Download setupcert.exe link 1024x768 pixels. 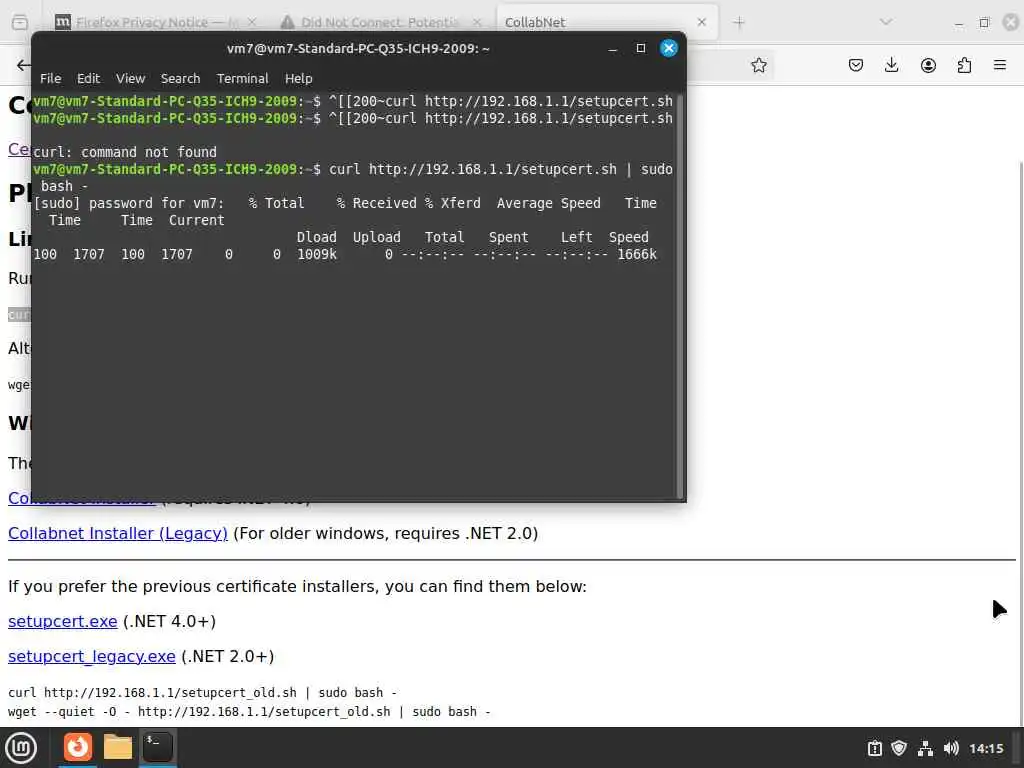pos(63,621)
